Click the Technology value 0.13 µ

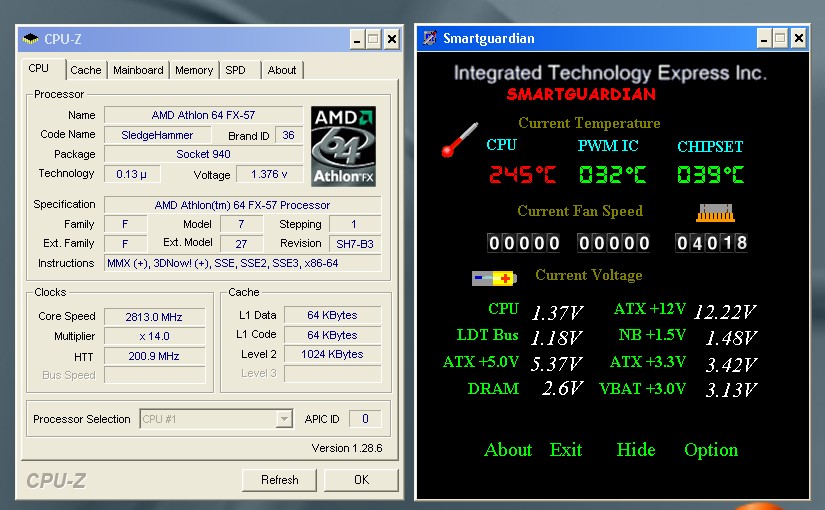click(x=132, y=174)
